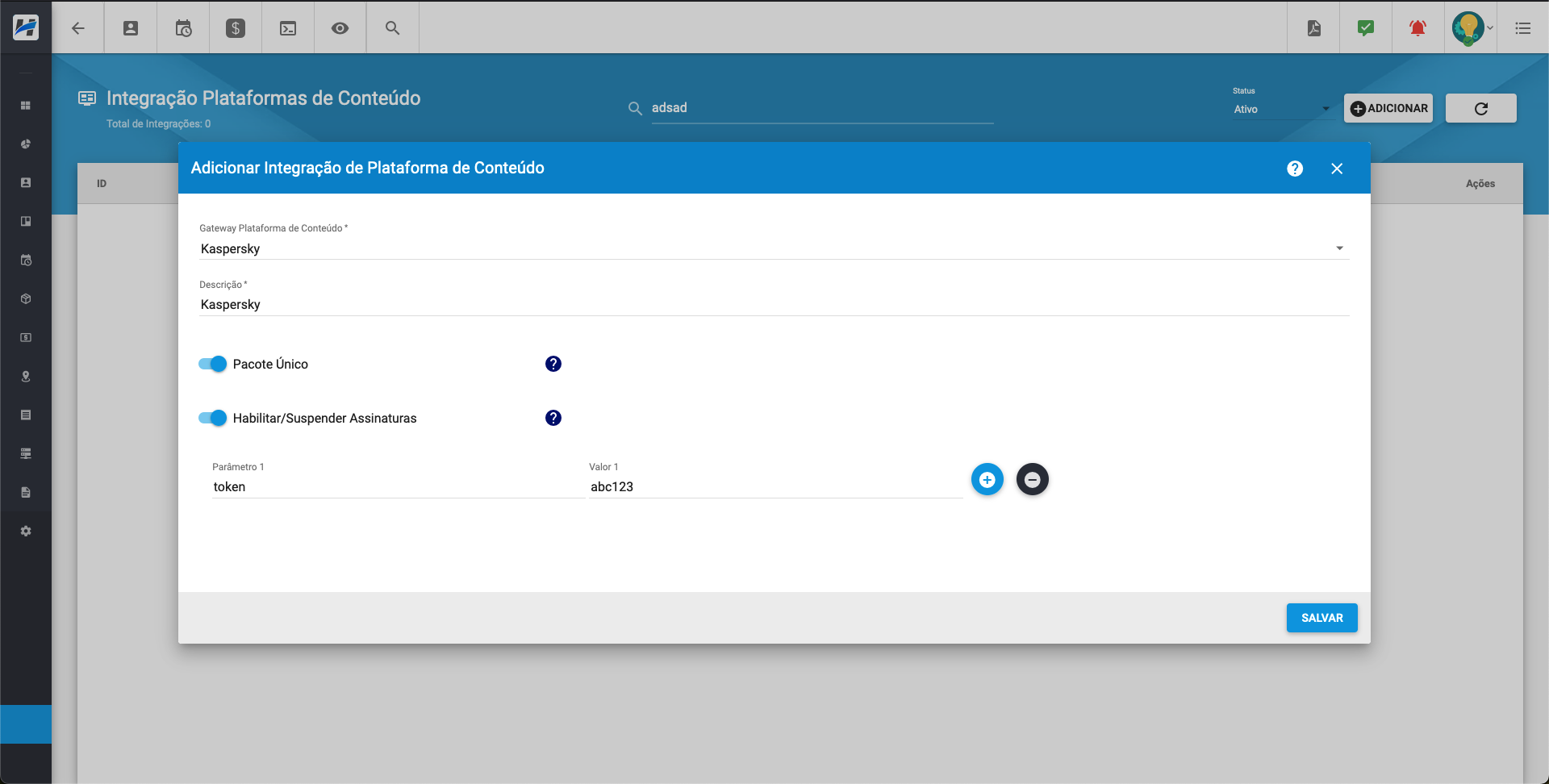This screenshot has width=1549, height=784.
Task: Turn off Habilitar/Suspender Assinaturas switch
Action: point(213,418)
